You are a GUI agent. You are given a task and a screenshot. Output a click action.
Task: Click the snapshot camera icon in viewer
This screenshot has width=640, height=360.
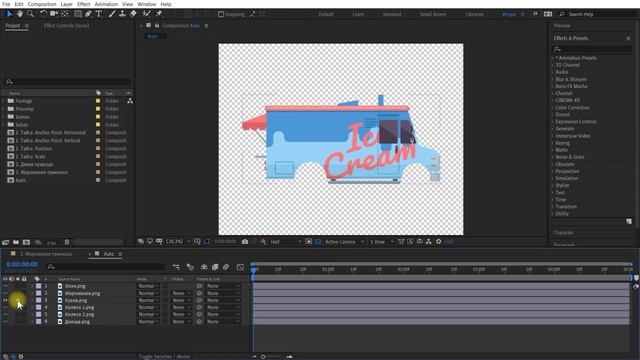pos(245,242)
